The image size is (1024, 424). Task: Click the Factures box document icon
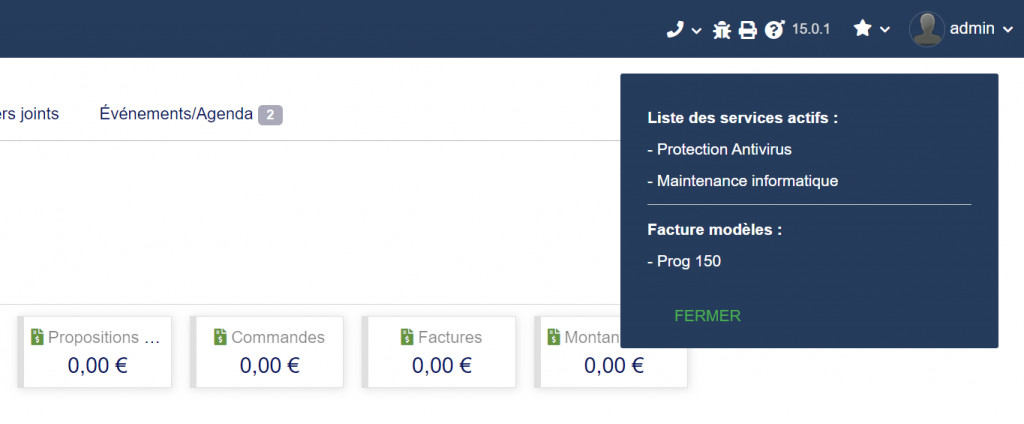408,337
